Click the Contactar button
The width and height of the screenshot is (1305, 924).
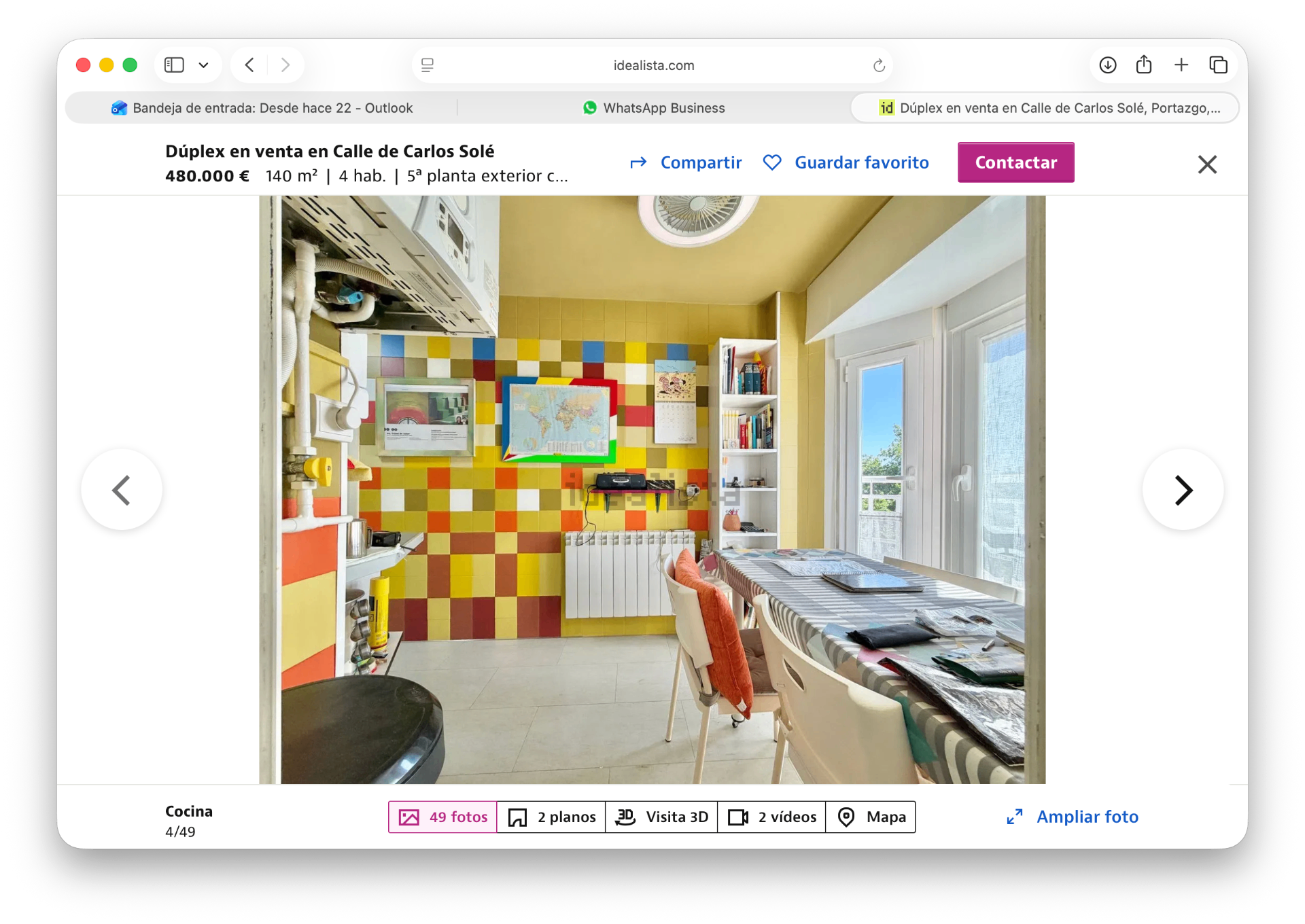click(x=1016, y=162)
